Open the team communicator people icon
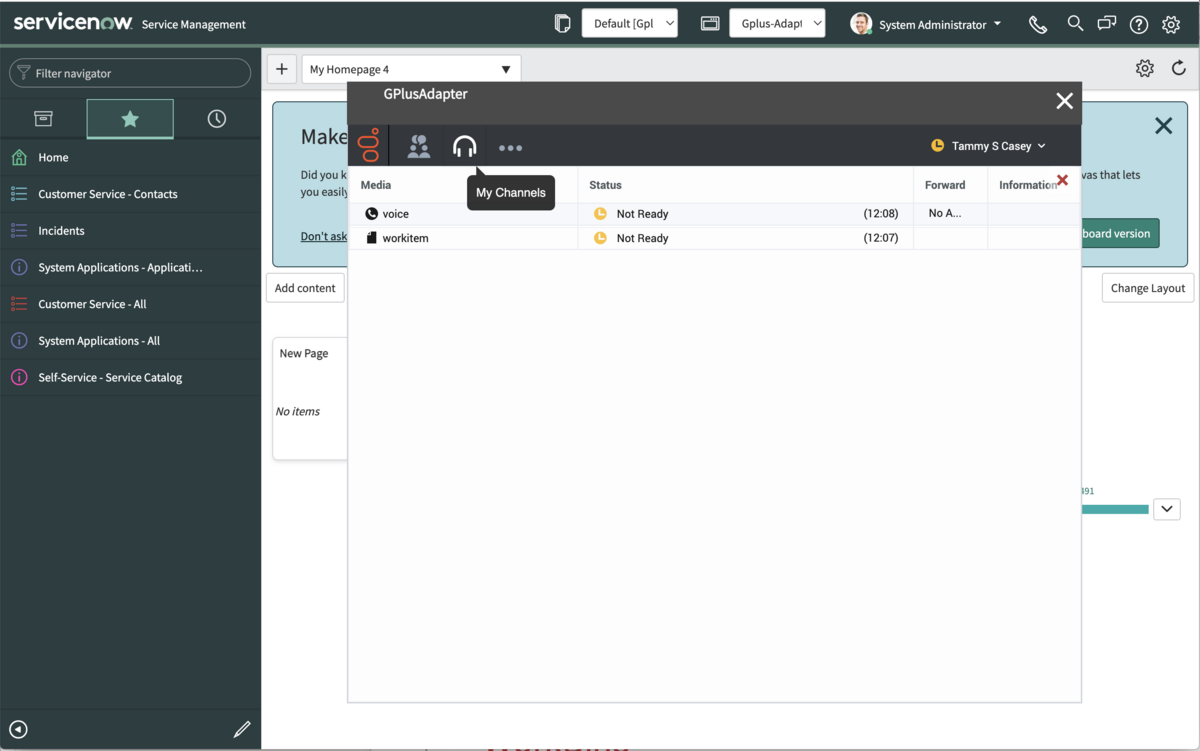 (x=419, y=147)
